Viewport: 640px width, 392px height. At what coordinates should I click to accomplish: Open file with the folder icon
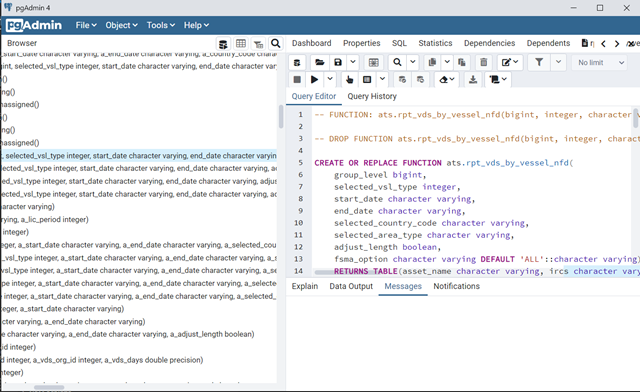click(320, 62)
